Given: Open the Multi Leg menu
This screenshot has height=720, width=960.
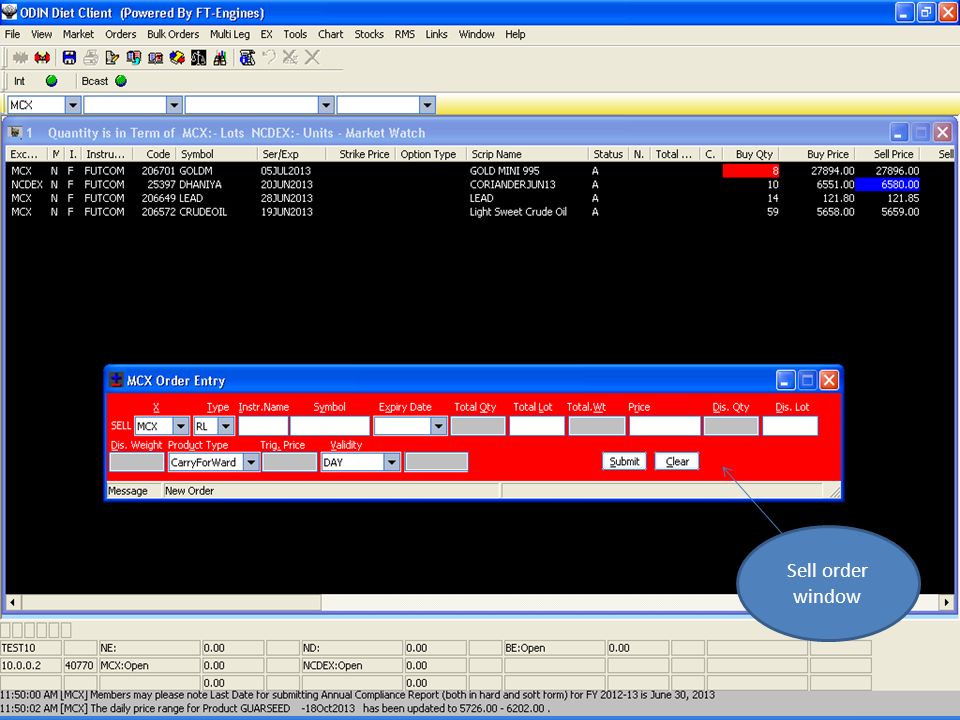Looking at the screenshot, I should coord(230,34).
